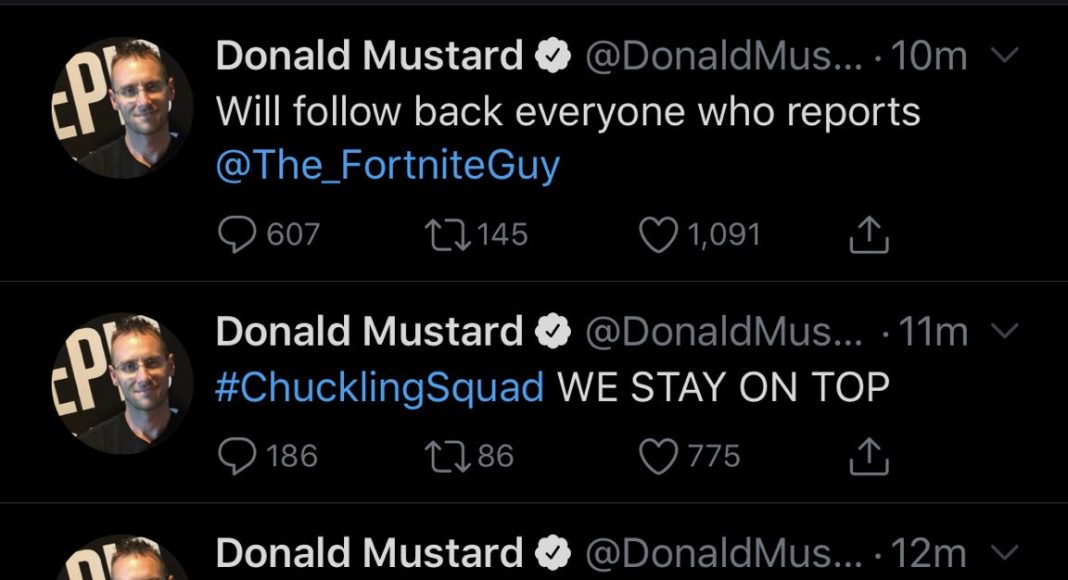Open the profile picture on the 11m tweet
Viewport: 1068px width, 580px height.
coord(121,383)
